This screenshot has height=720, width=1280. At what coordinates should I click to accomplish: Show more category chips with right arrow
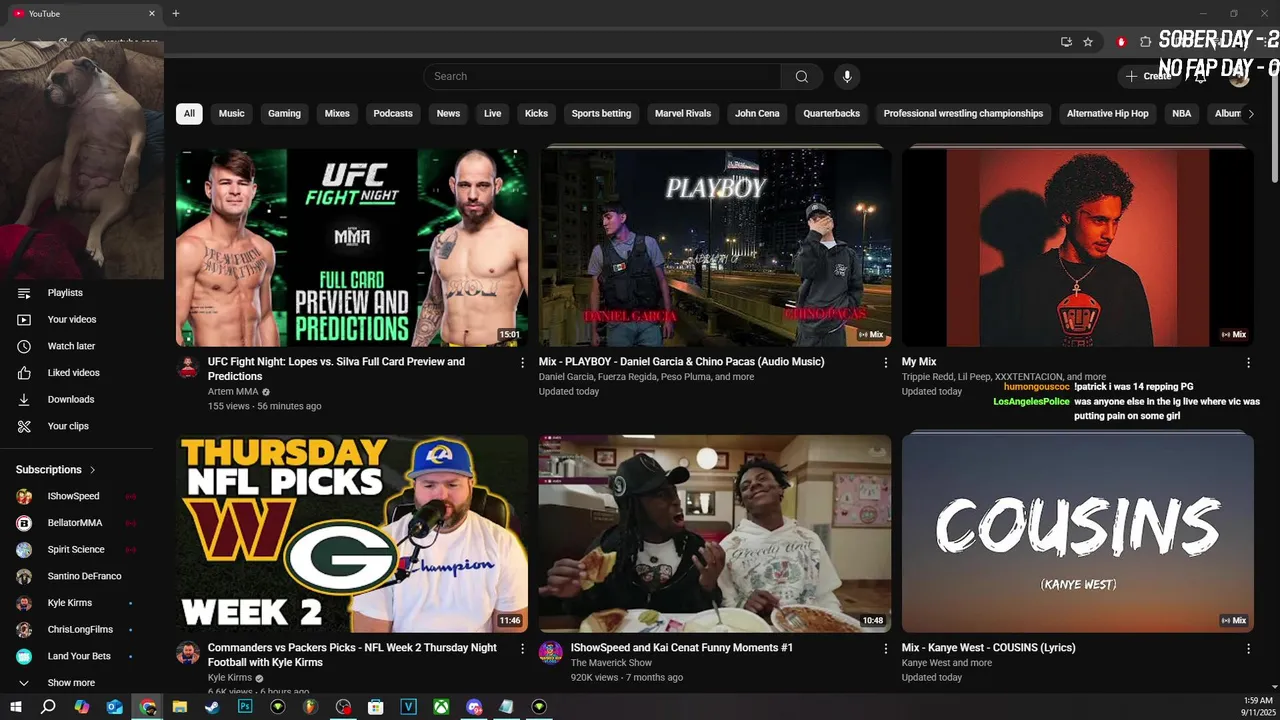[x=1250, y=114]
